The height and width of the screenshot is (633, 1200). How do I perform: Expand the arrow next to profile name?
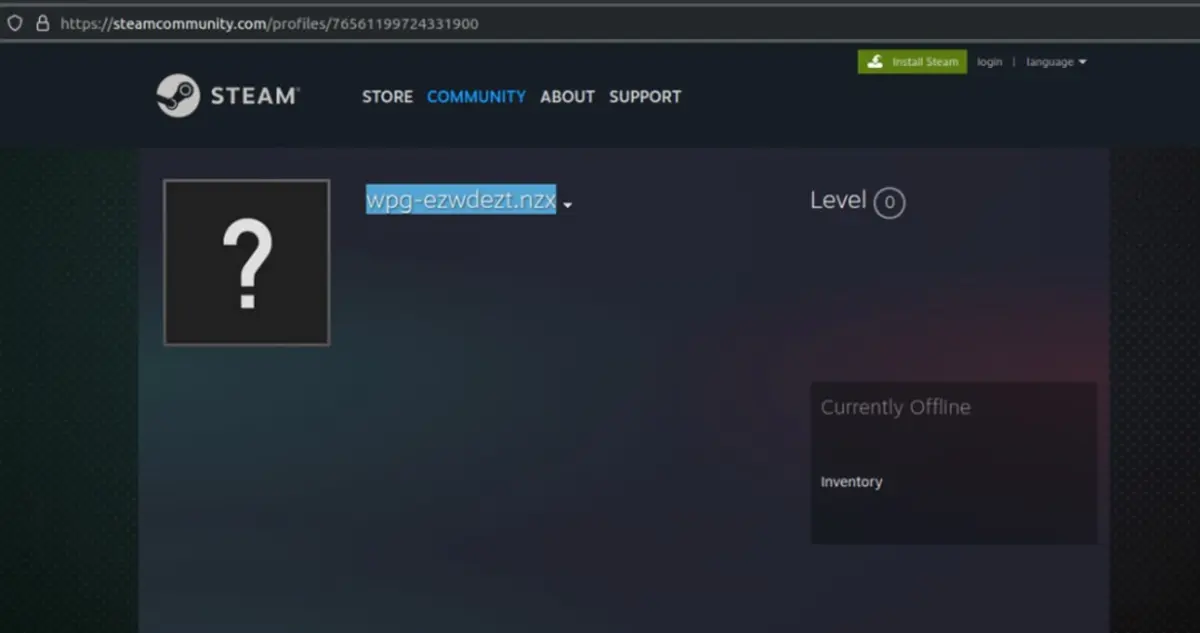(568, 204)
